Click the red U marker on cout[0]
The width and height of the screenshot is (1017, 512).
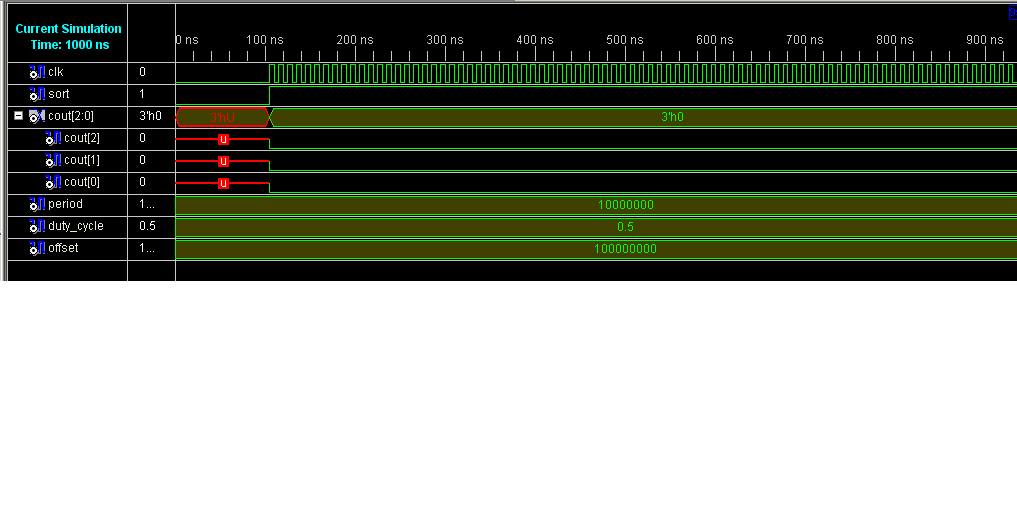[223, 184]
